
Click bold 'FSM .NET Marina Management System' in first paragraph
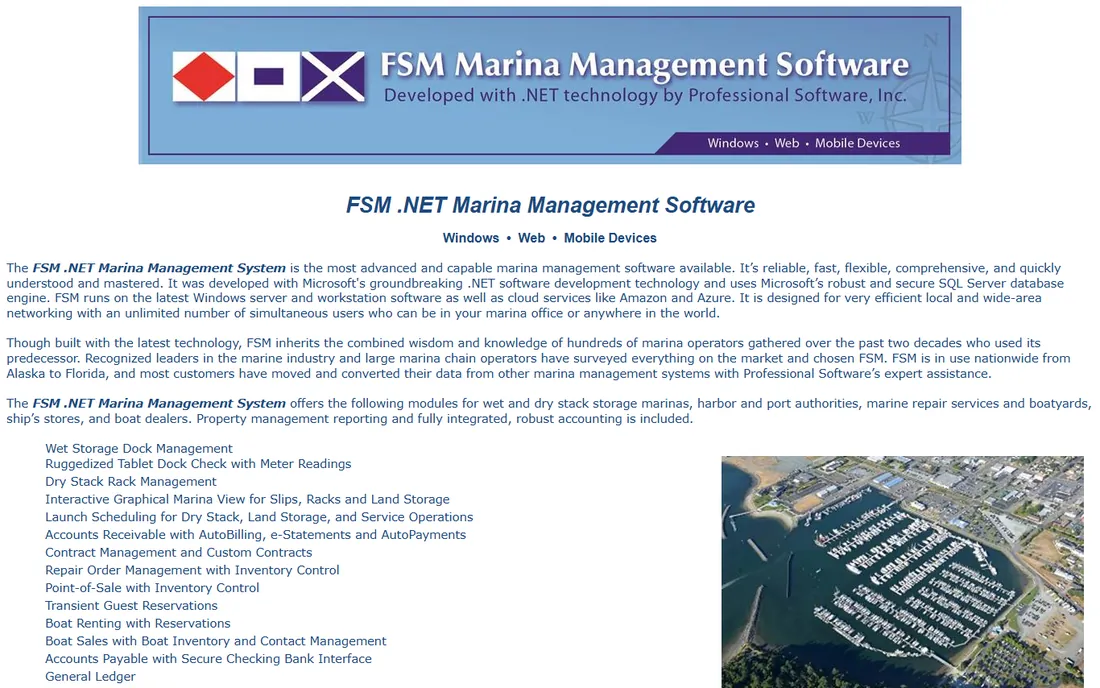click(159, 268)
